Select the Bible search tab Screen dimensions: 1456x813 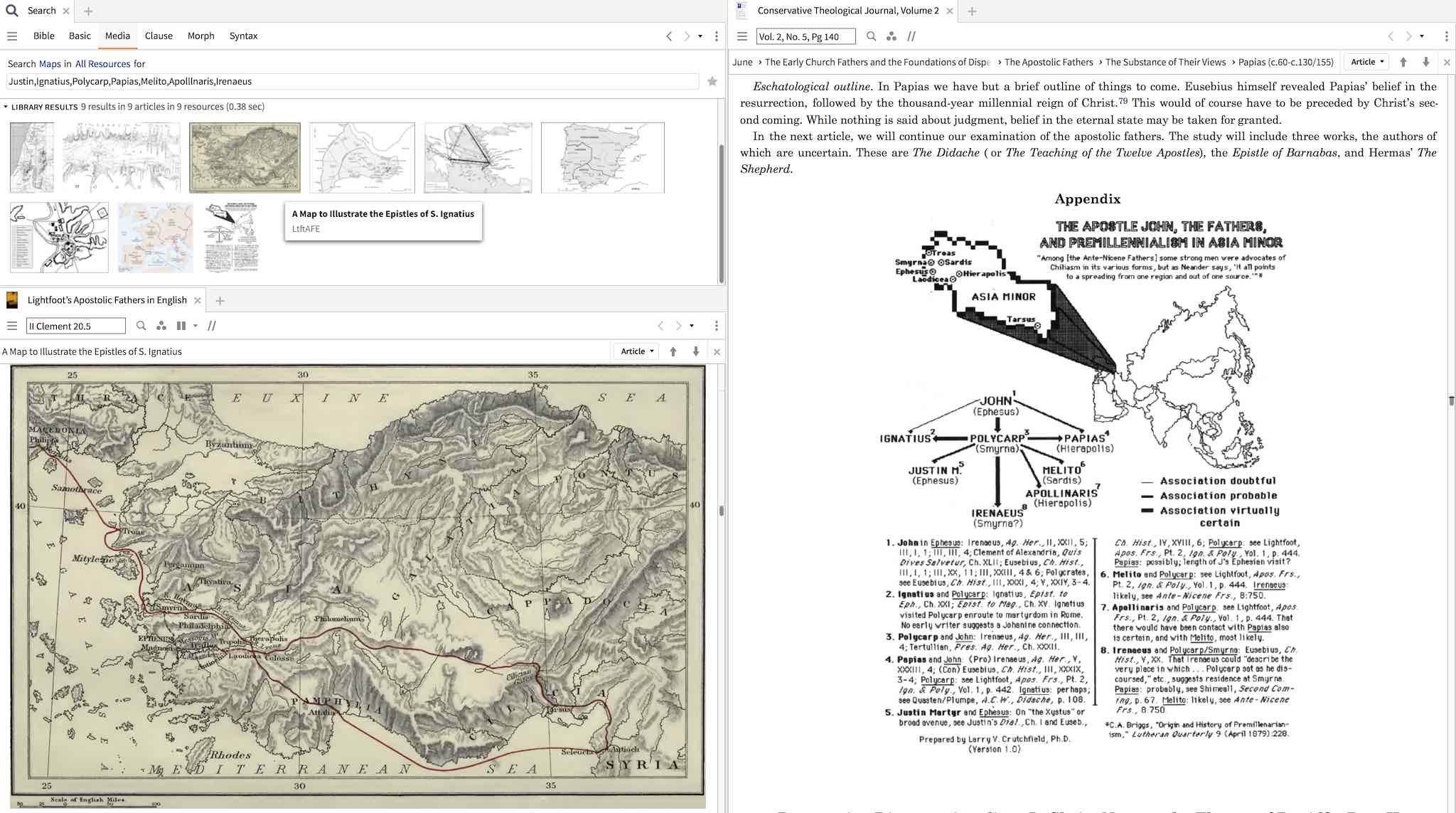coord(43,36)
